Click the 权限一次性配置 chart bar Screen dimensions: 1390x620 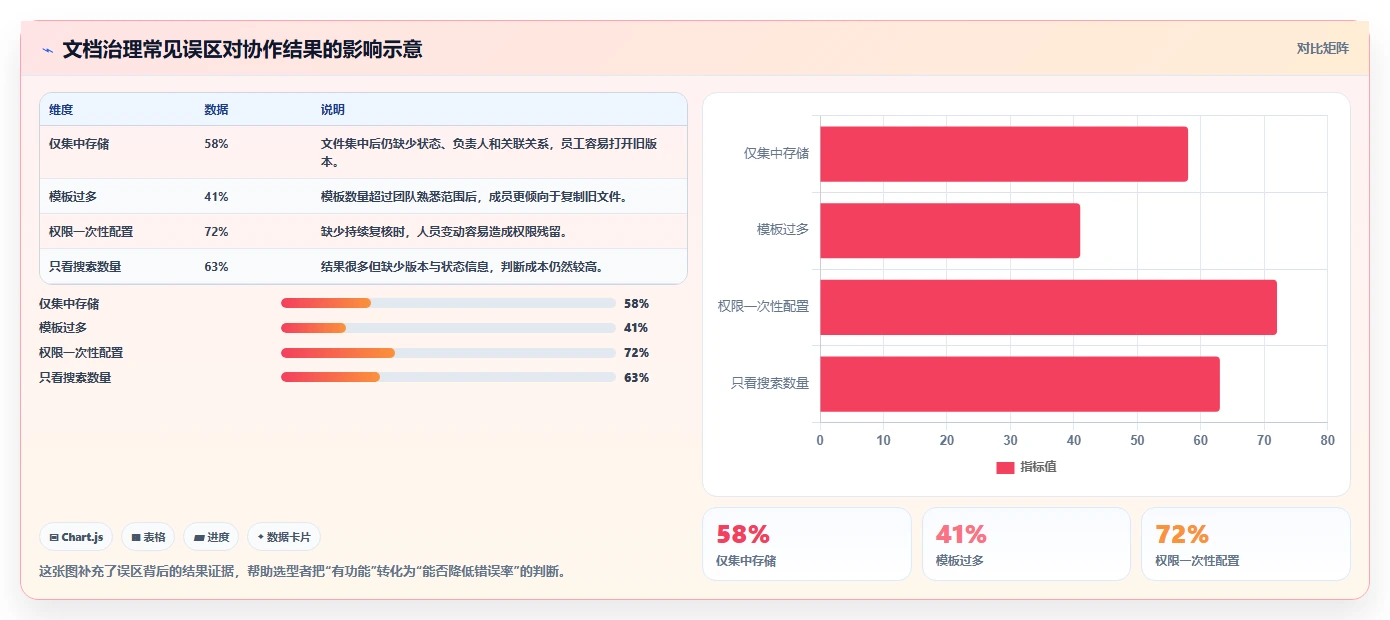1048,307
